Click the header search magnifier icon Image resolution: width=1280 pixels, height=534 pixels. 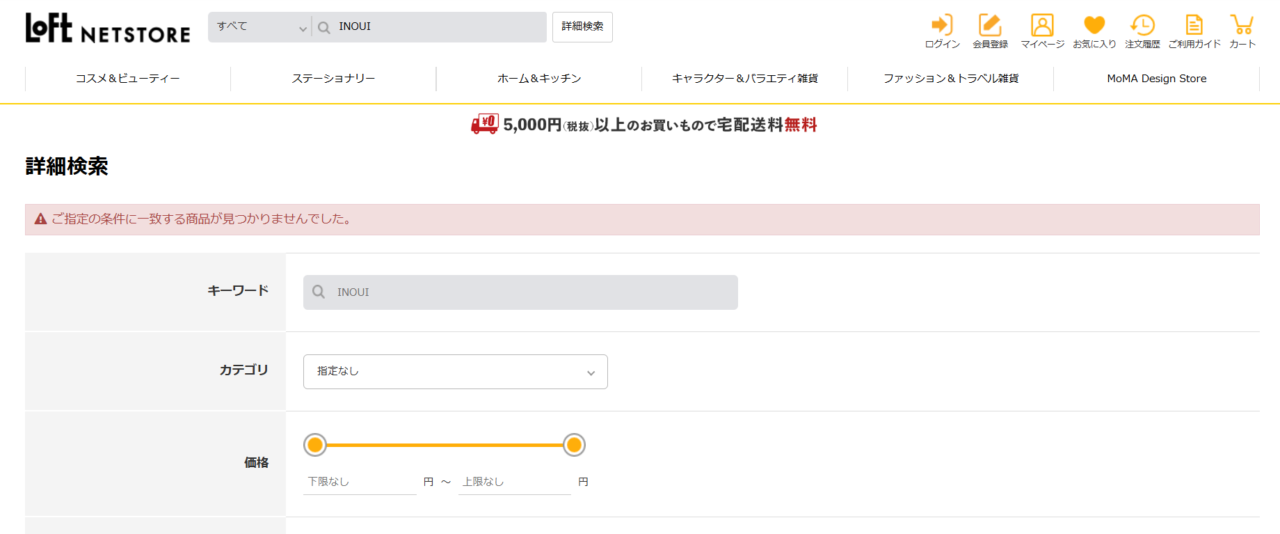pyautogui.click(x=324, y=27)
